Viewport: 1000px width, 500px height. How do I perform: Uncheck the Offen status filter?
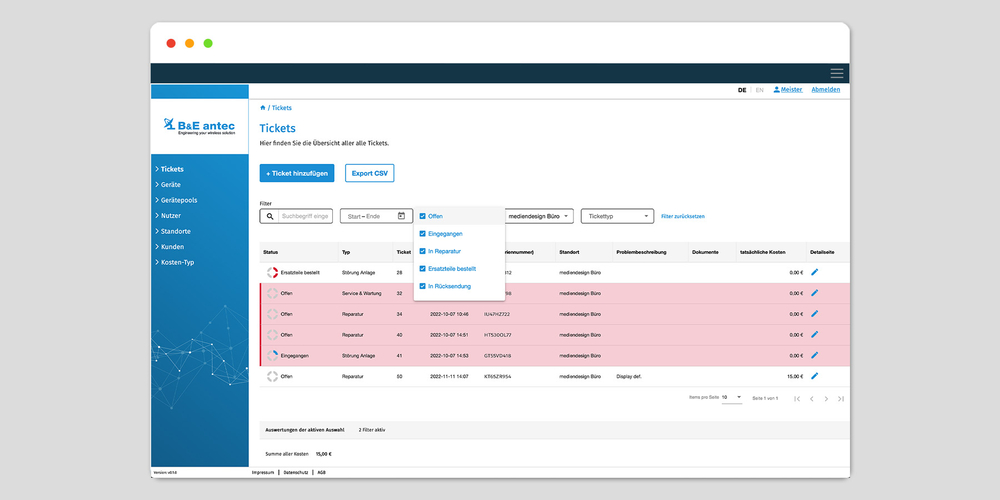click(422, 216)
